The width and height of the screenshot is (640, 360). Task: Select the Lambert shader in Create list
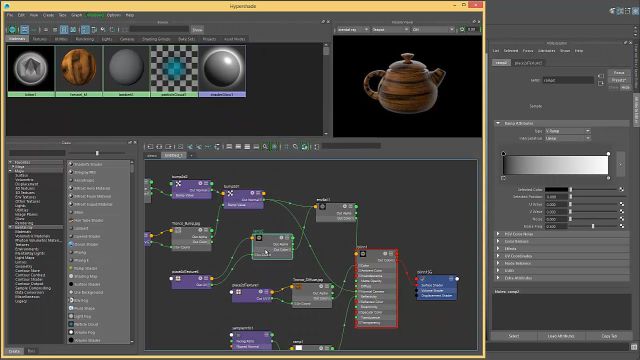(81, 229)
